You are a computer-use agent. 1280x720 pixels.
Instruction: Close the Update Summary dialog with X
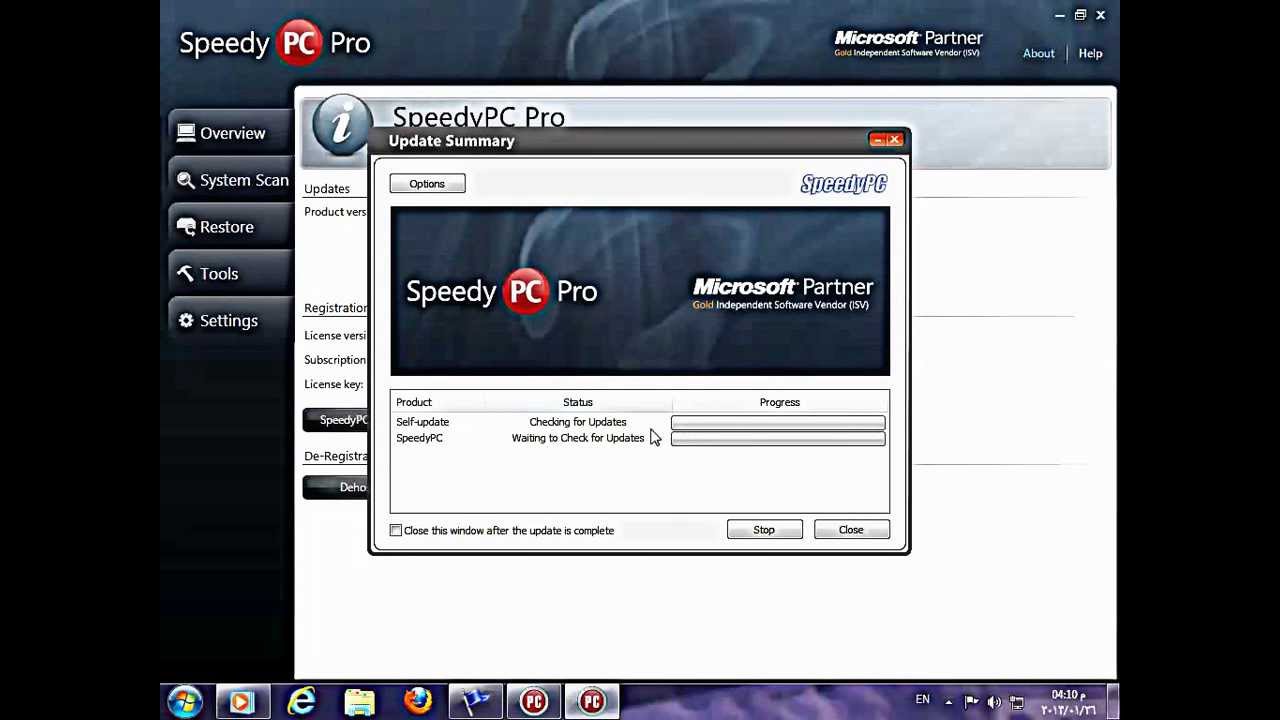[895, 140]
